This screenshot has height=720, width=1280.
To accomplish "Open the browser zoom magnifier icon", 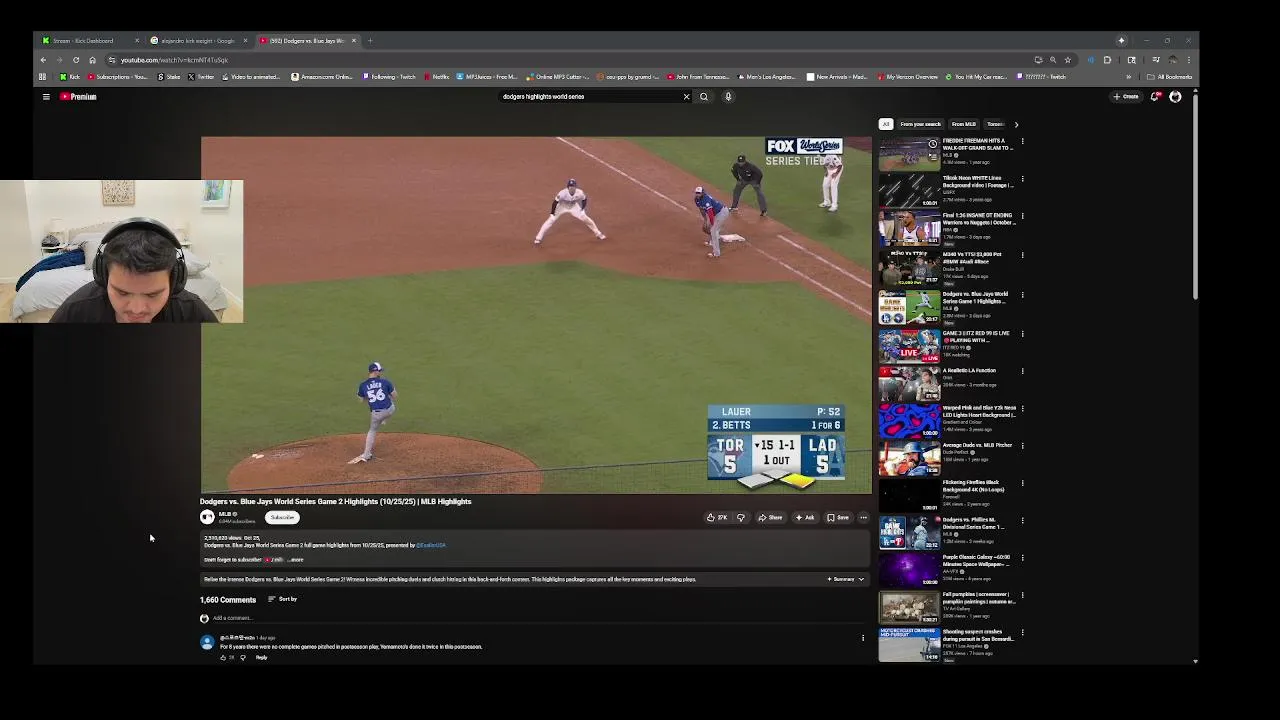I will tap(1052, 60).
